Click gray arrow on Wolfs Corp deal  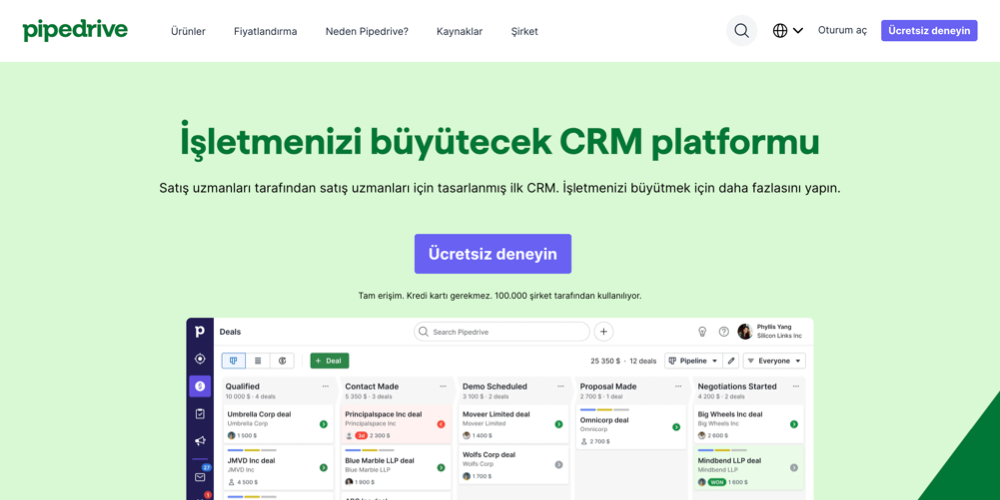[559, 465]
